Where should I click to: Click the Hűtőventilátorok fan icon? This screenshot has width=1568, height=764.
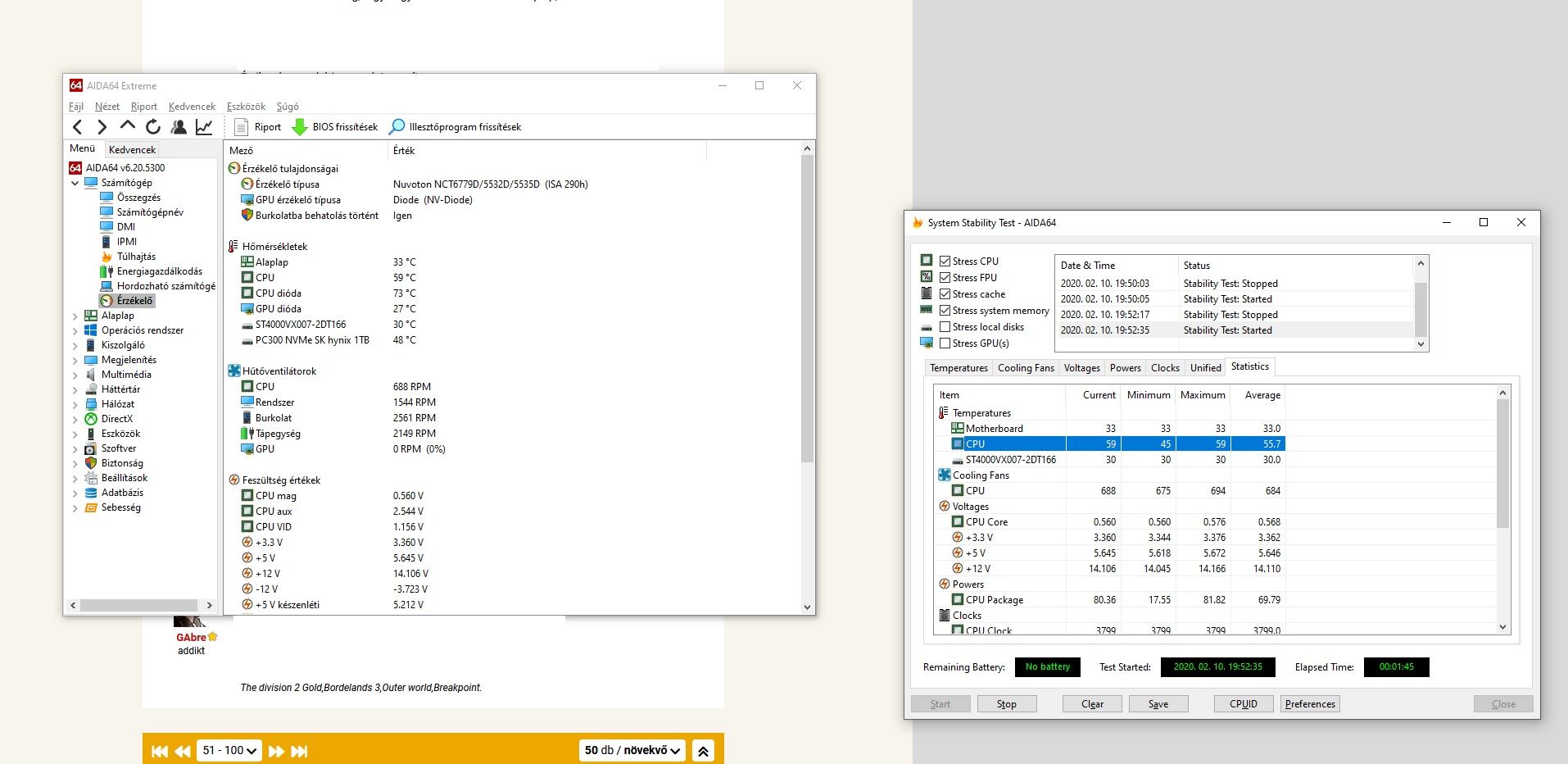[234, 371]
